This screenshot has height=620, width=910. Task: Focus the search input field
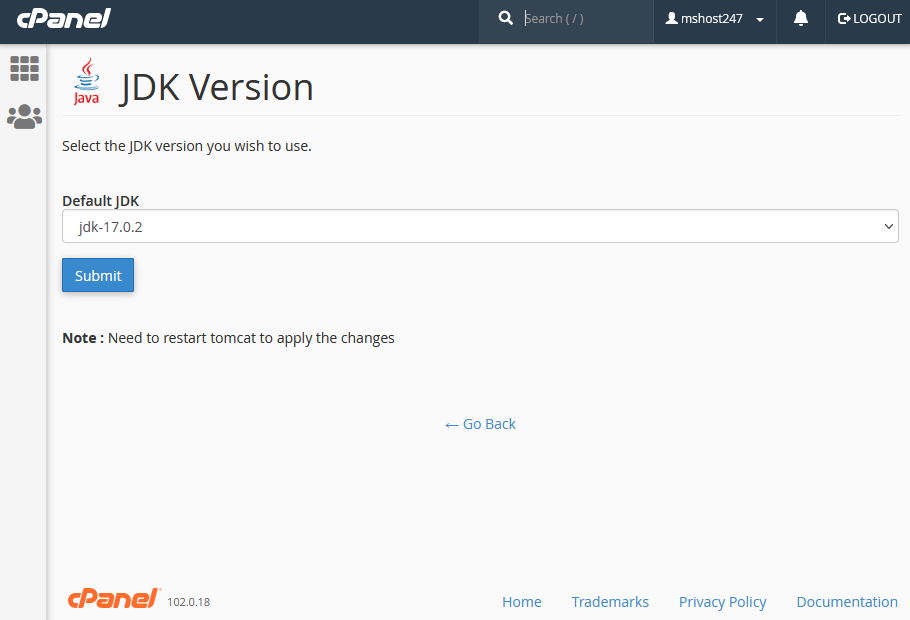pos(585,19)
